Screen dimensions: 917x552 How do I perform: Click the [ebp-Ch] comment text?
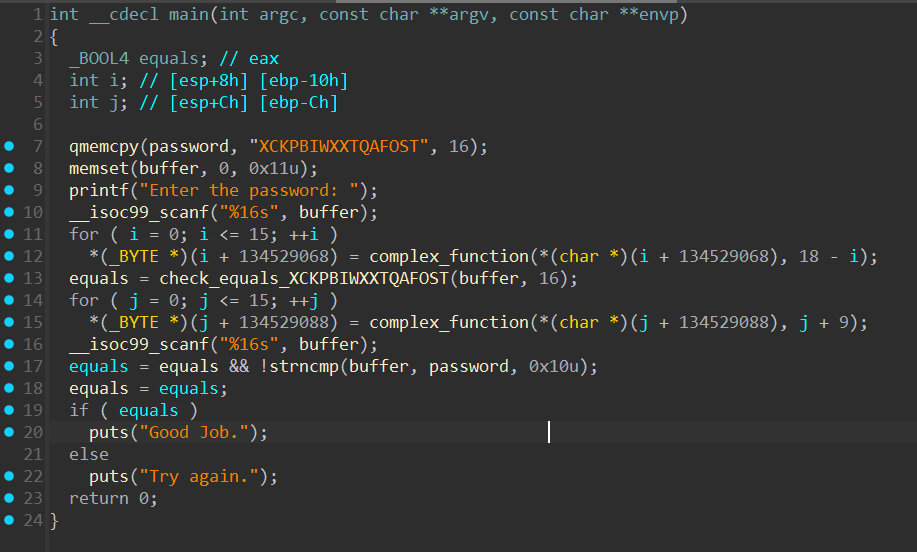[298, 102]
